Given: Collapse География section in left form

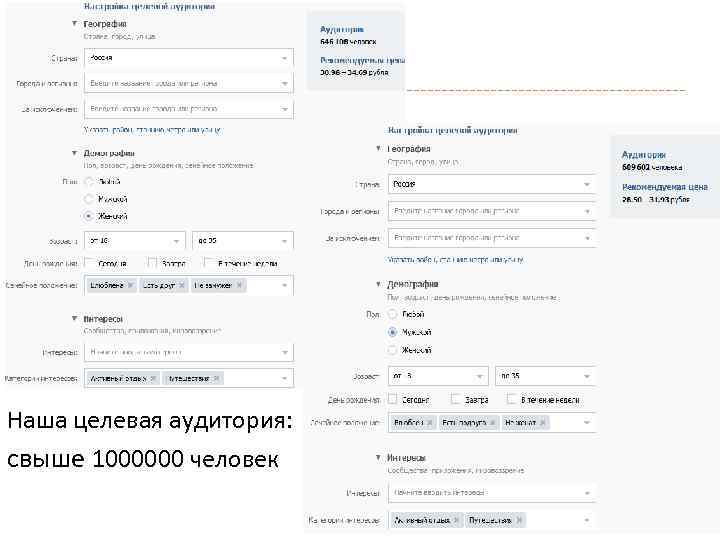Looking at the screenshot, I should [x=74, y=23].
